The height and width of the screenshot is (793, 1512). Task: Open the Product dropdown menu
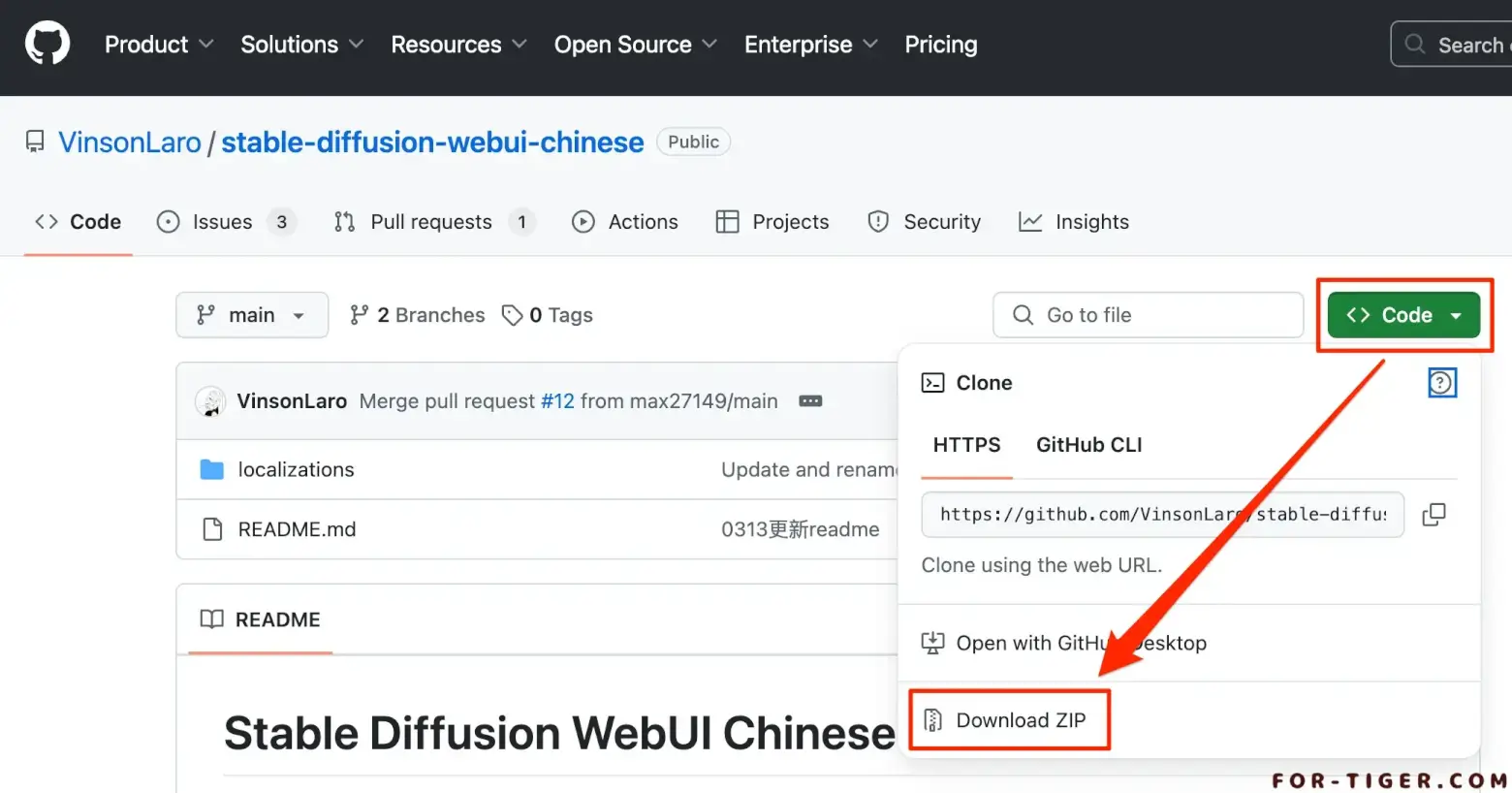159,45
